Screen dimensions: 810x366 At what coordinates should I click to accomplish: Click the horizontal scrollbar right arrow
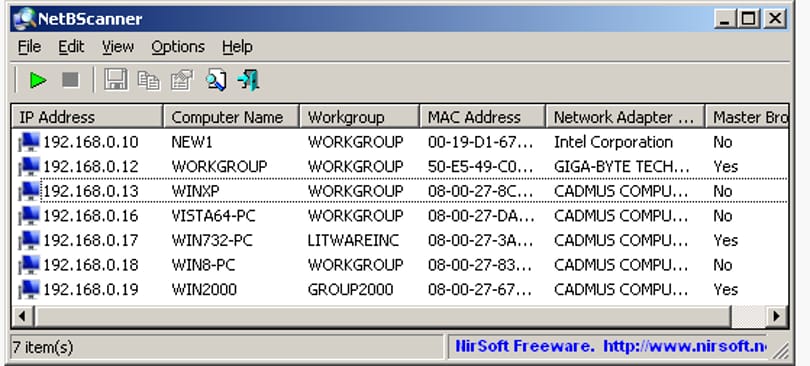click(x=776, y=316)
